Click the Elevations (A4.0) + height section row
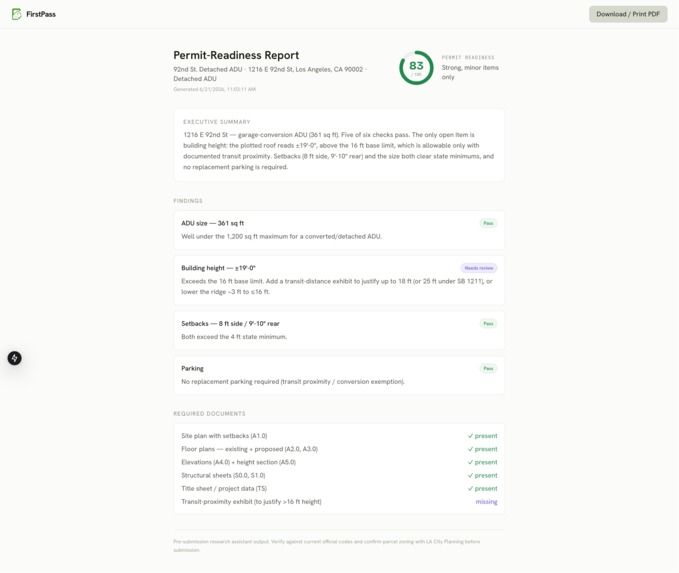The width and height of the screenshot is (679, 573). pyautogui.click(x=339, y=462)
